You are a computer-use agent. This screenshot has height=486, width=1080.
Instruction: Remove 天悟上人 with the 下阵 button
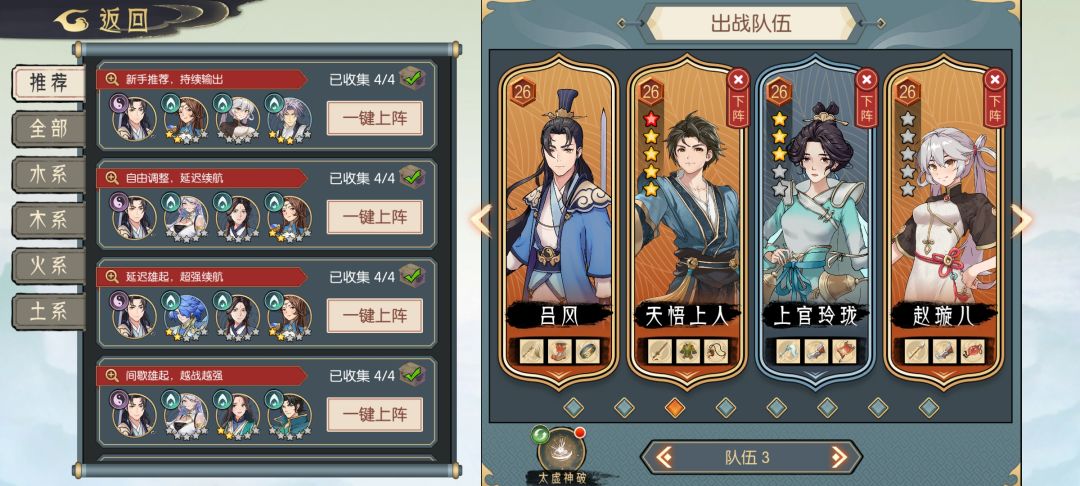pyautogui.click(x=738, y=98)
